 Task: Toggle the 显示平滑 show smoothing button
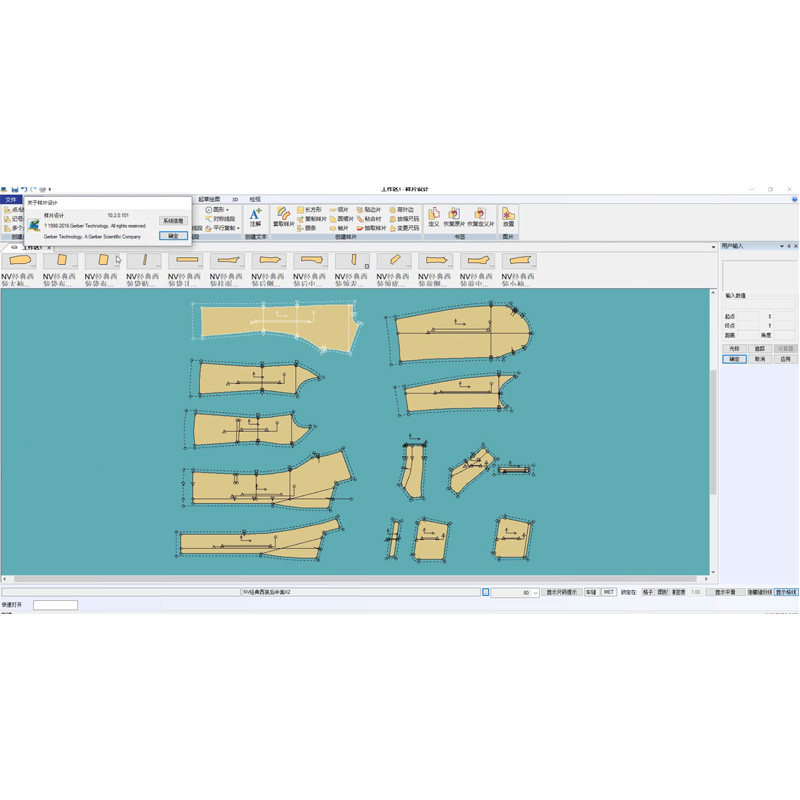coord(724,592)
